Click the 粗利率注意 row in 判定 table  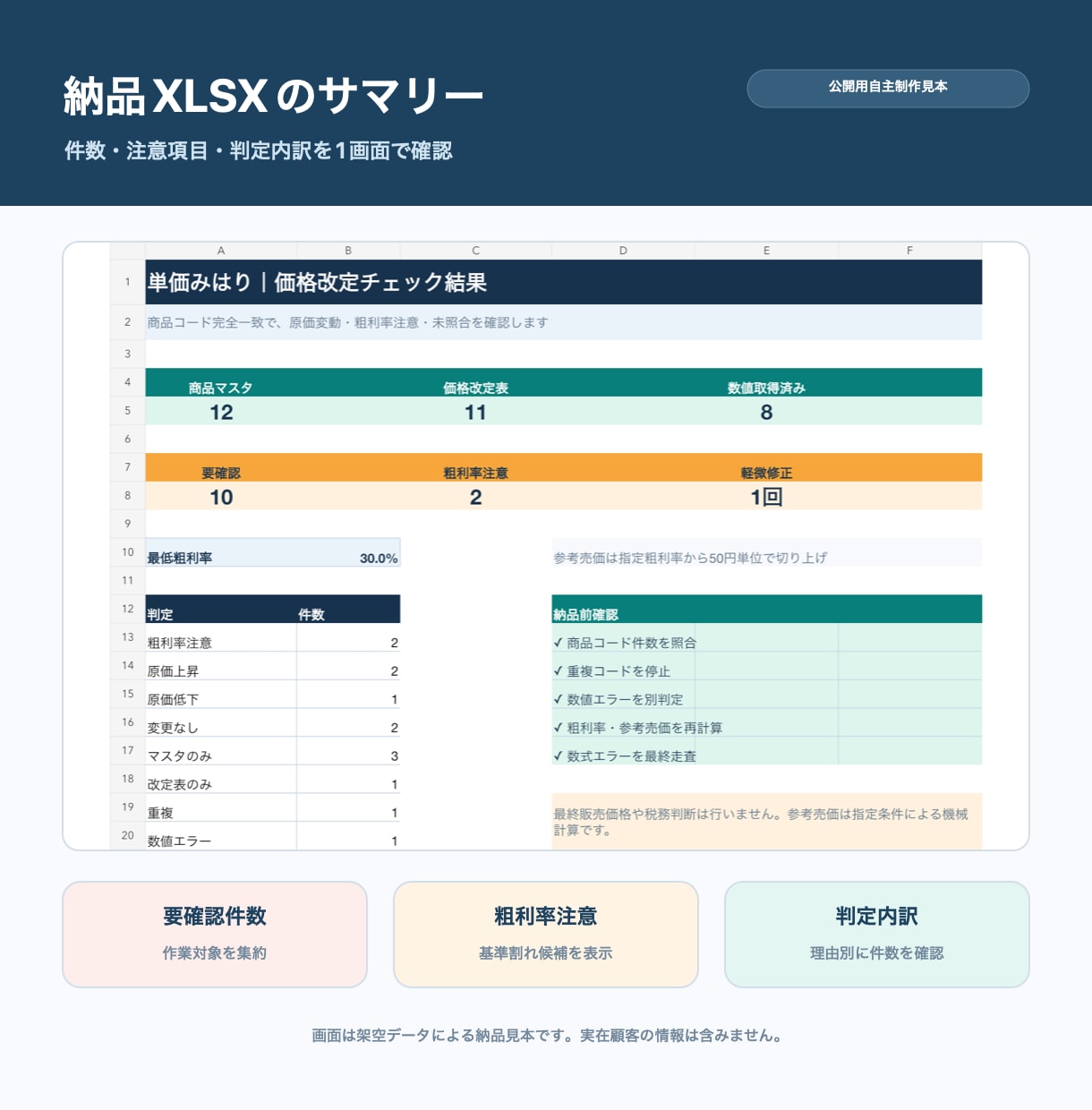(273, 637)
